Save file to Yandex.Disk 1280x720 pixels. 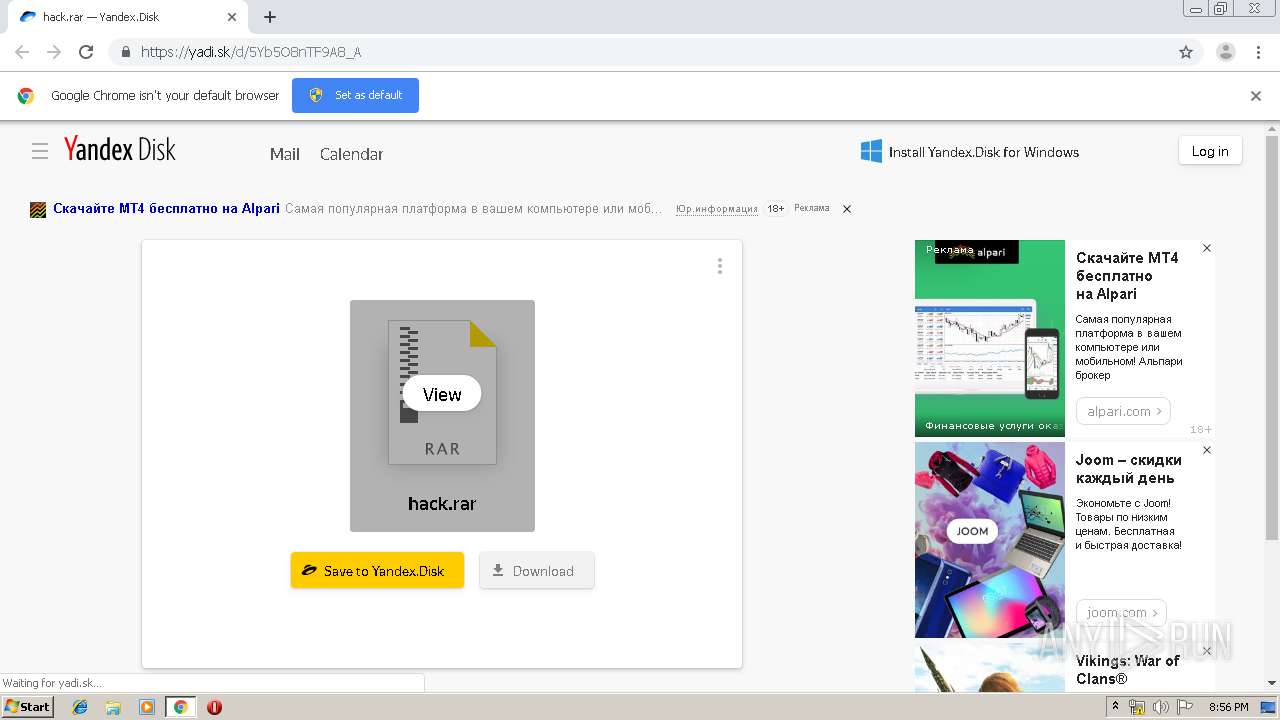(x=377, y=570)
